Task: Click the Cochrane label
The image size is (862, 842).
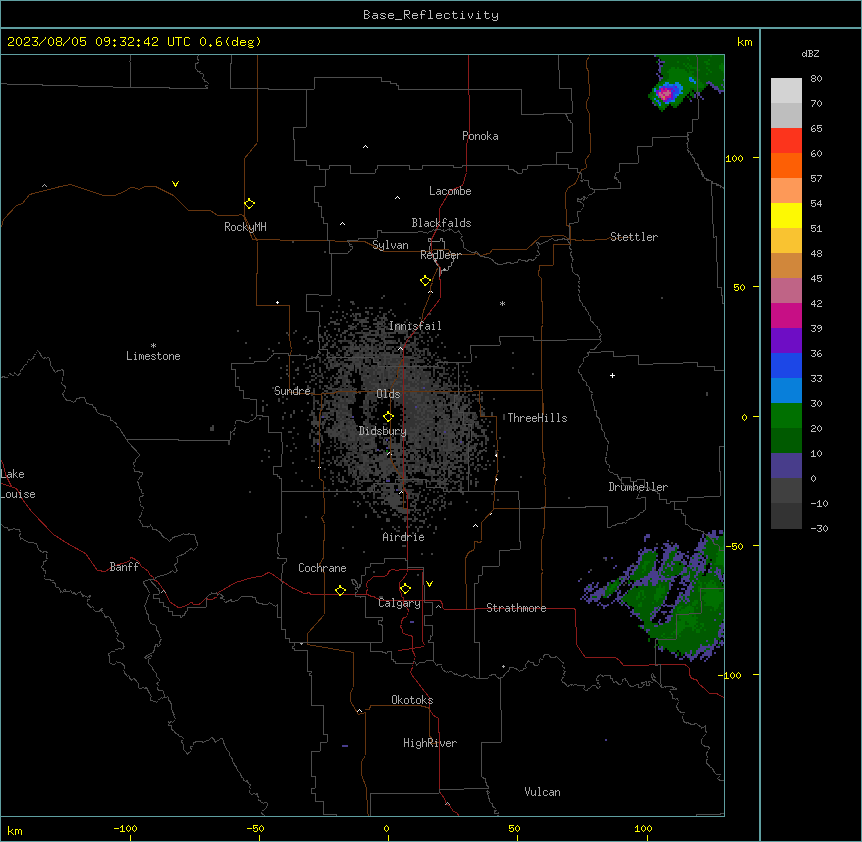Action: pyautogui.click(x=322, y=568)
